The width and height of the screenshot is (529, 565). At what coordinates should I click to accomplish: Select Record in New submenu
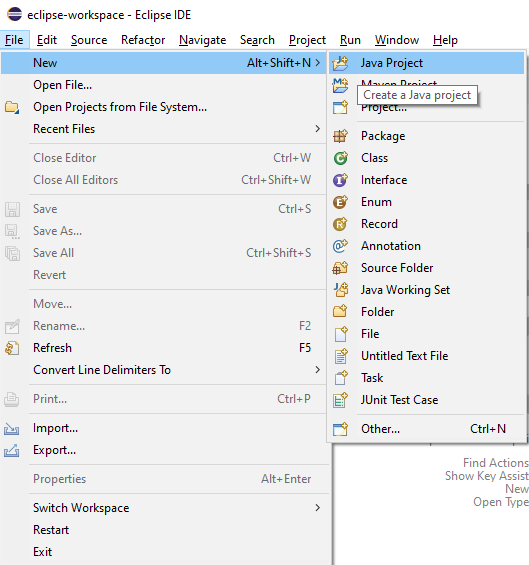tap(427, 224)
